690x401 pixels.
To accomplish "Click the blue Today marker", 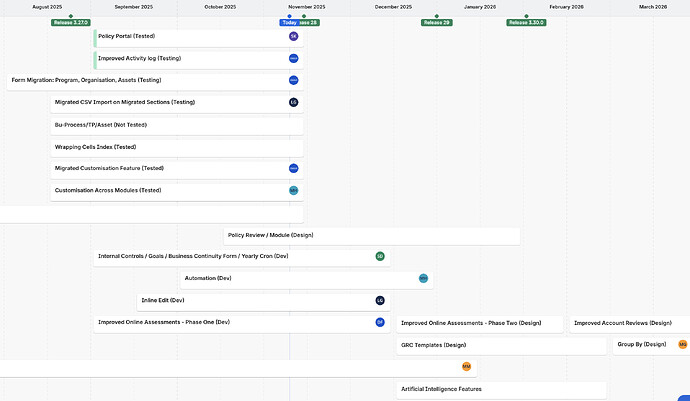I will (288, 22).
